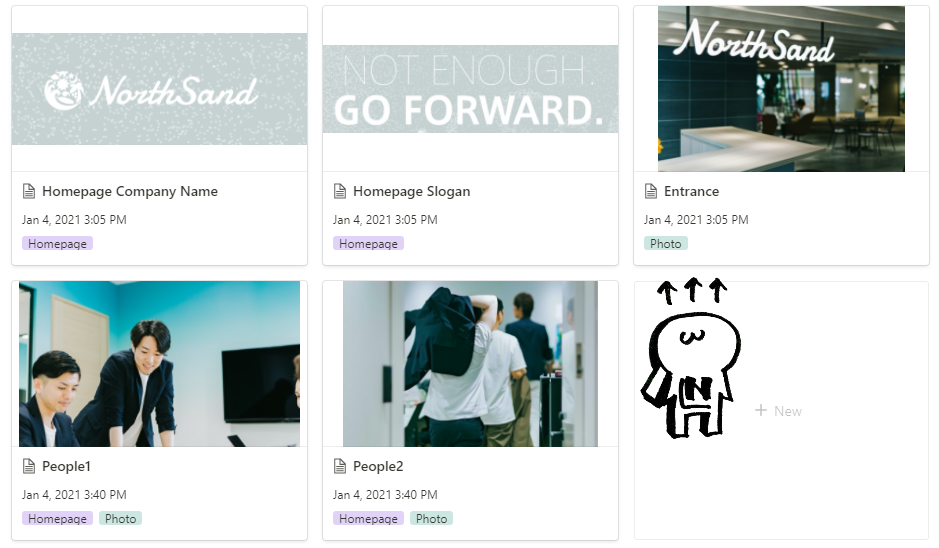Select the Photo tag on Entrance card
Screen dimensions: 939x548
(x=665, y=244)
